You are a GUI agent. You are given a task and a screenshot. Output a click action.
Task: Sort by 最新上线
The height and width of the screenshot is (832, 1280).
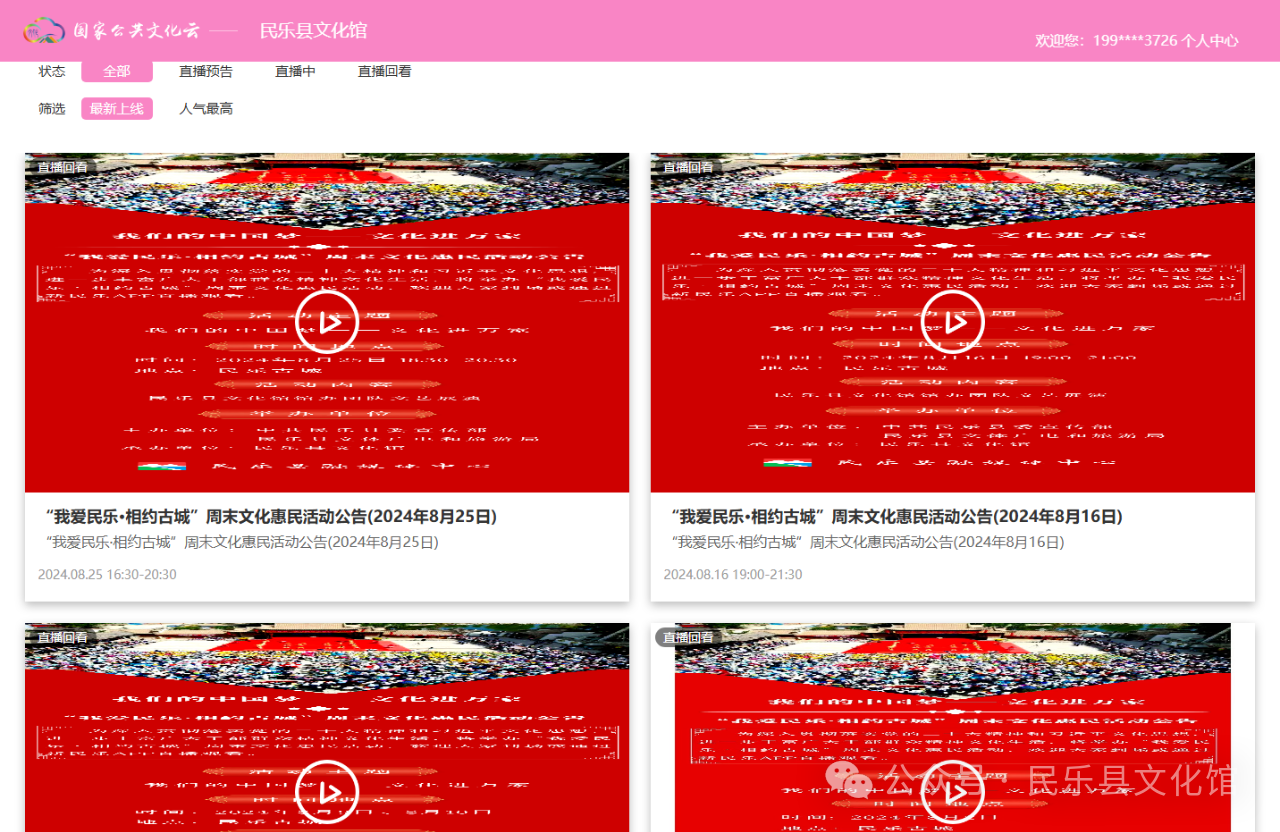coord(117,108)
